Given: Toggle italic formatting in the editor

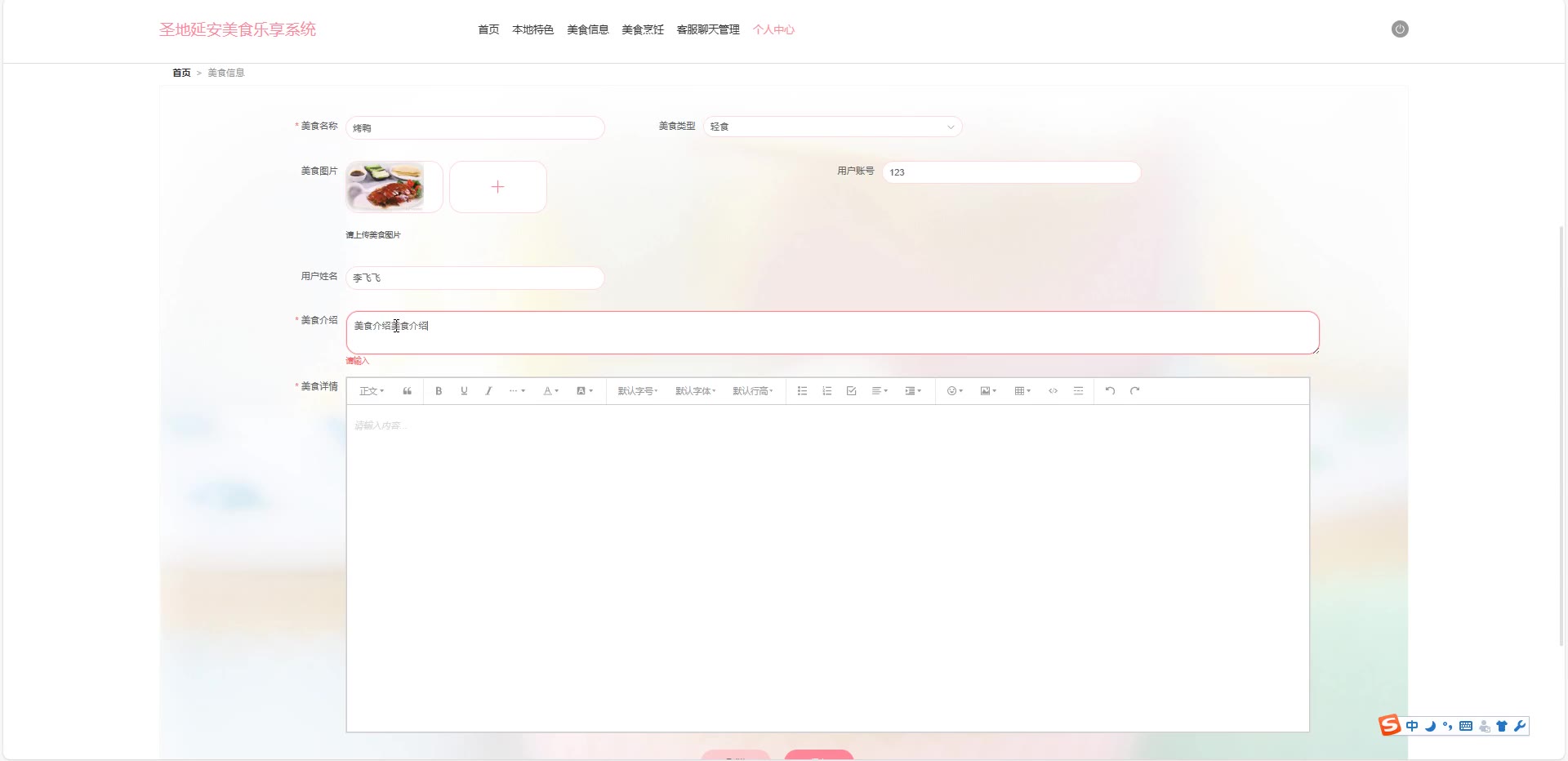Looking at the screenshot, I should [x=488, y=391].
